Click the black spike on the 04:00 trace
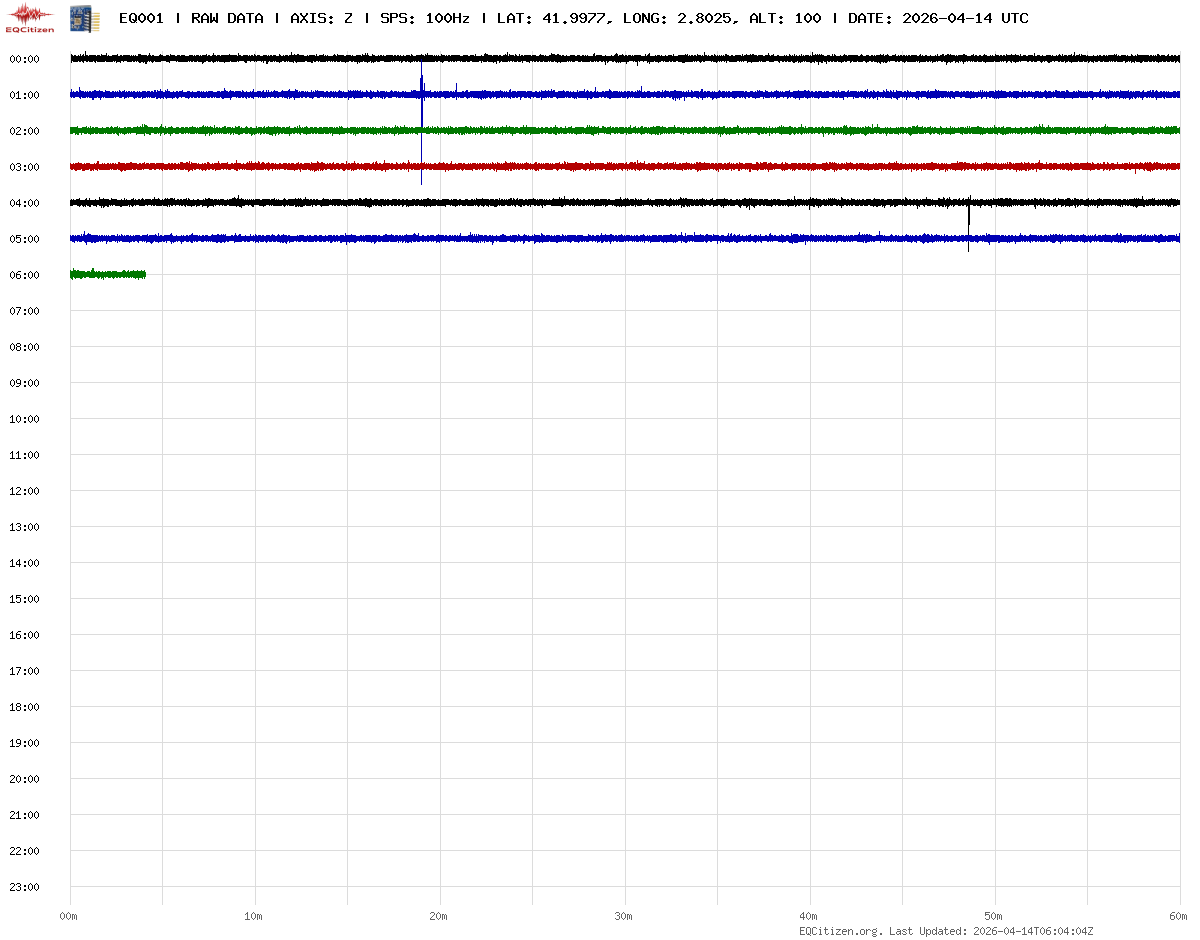The width and height of the screenshot is (1200, 940). click(968, 215)
